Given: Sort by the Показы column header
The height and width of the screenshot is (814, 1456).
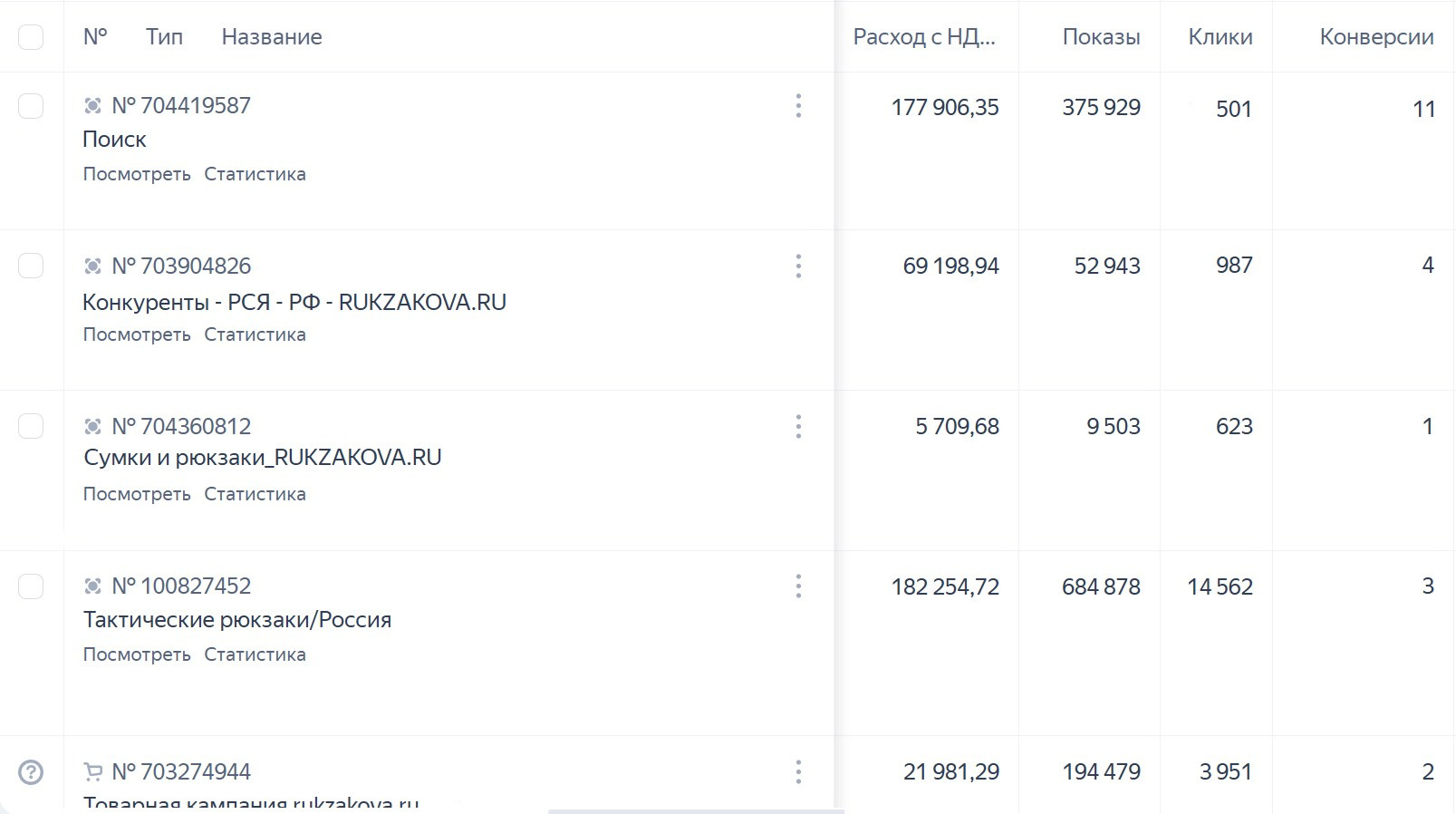Looking at the screenshot, I should click(1101, 37).
